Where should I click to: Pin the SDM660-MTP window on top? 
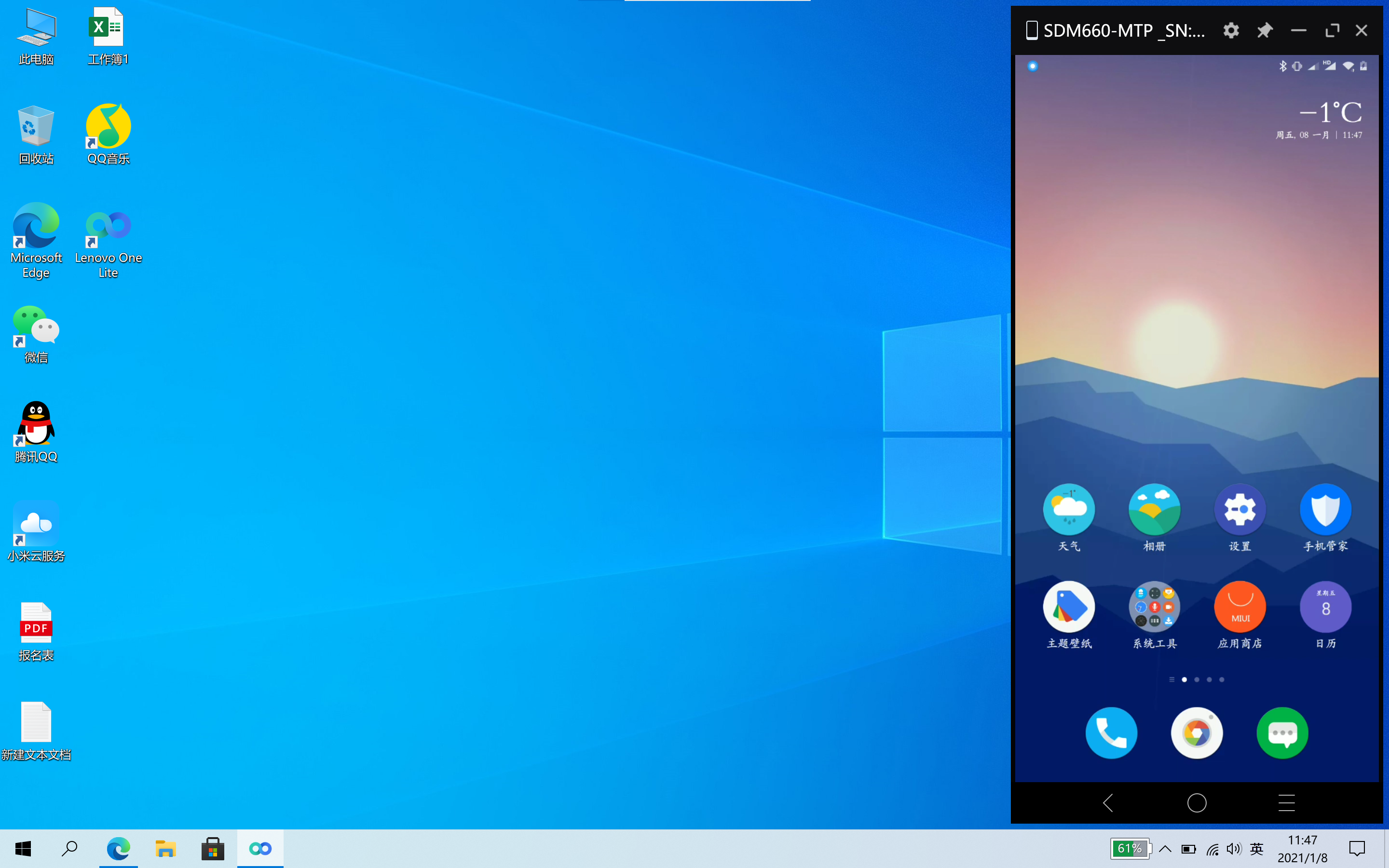click(1265, 30)
